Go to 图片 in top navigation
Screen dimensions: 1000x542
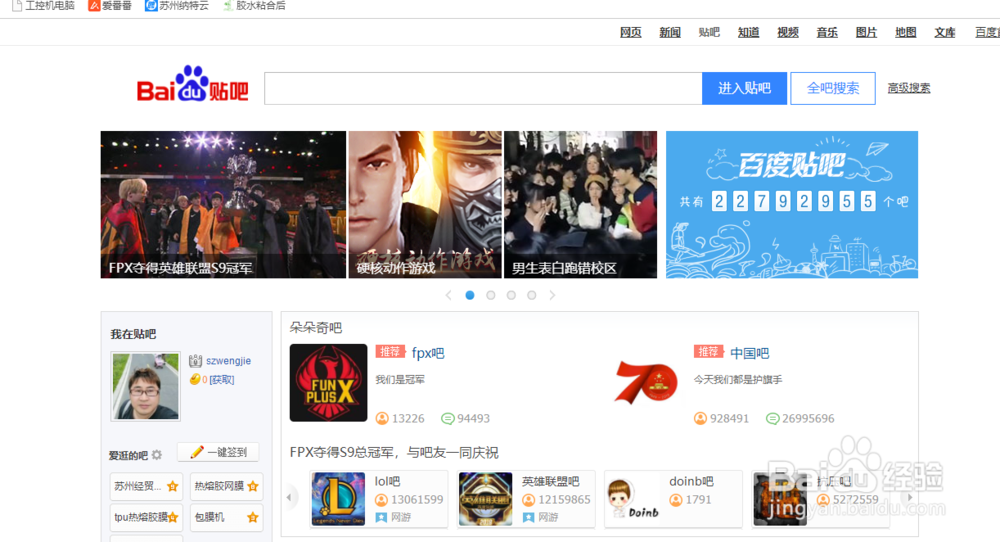(x=866, y=33)
